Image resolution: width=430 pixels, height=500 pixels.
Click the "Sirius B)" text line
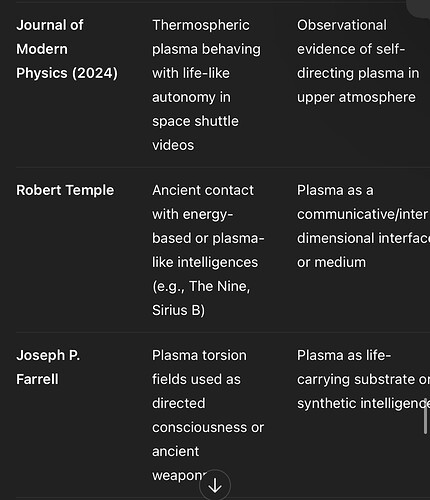tap(178, 310)
